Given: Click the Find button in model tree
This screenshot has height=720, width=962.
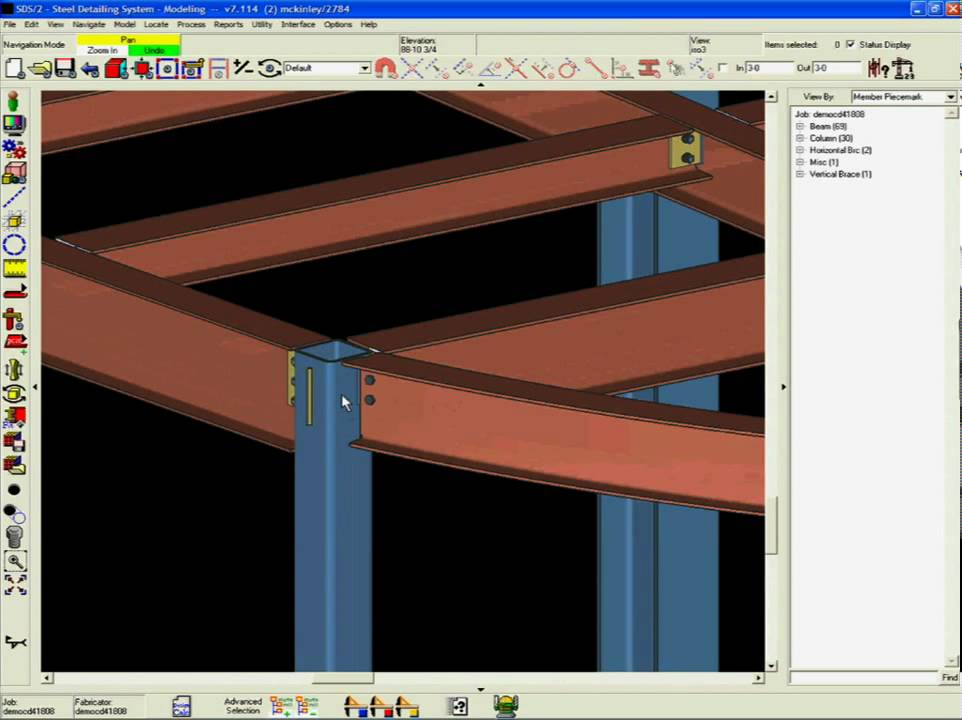Looking at the screenshot, I should [x=949, y=678].
